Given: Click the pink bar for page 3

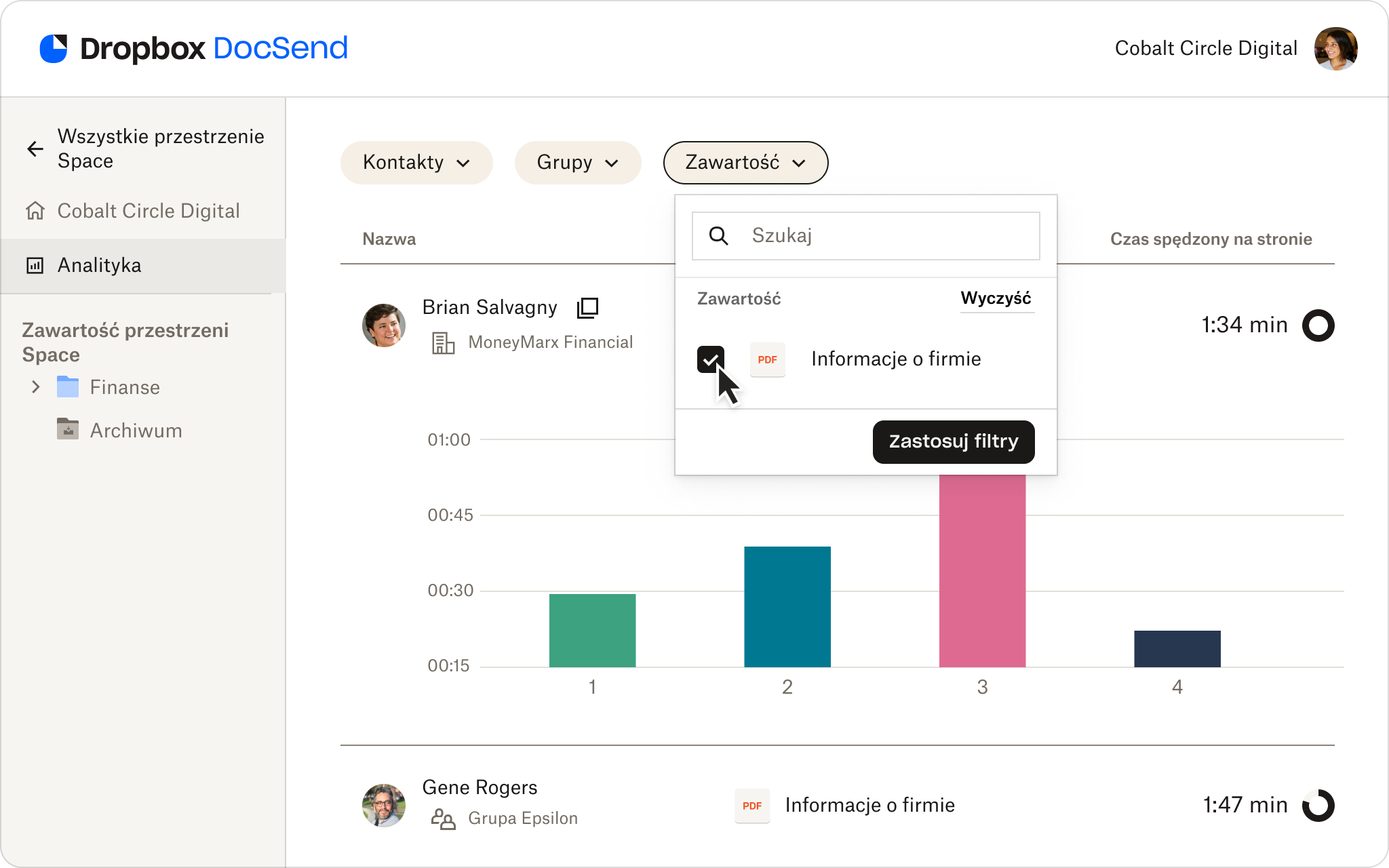Looking at the screenshot, I should (x=983, y=571).
